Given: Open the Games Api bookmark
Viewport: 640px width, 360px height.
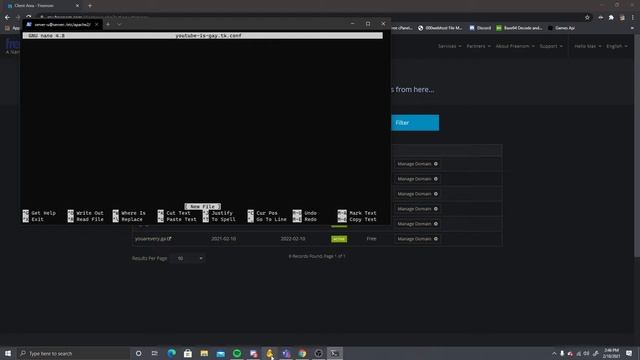Looking at the screenshot, I should (x=561, y=28).
